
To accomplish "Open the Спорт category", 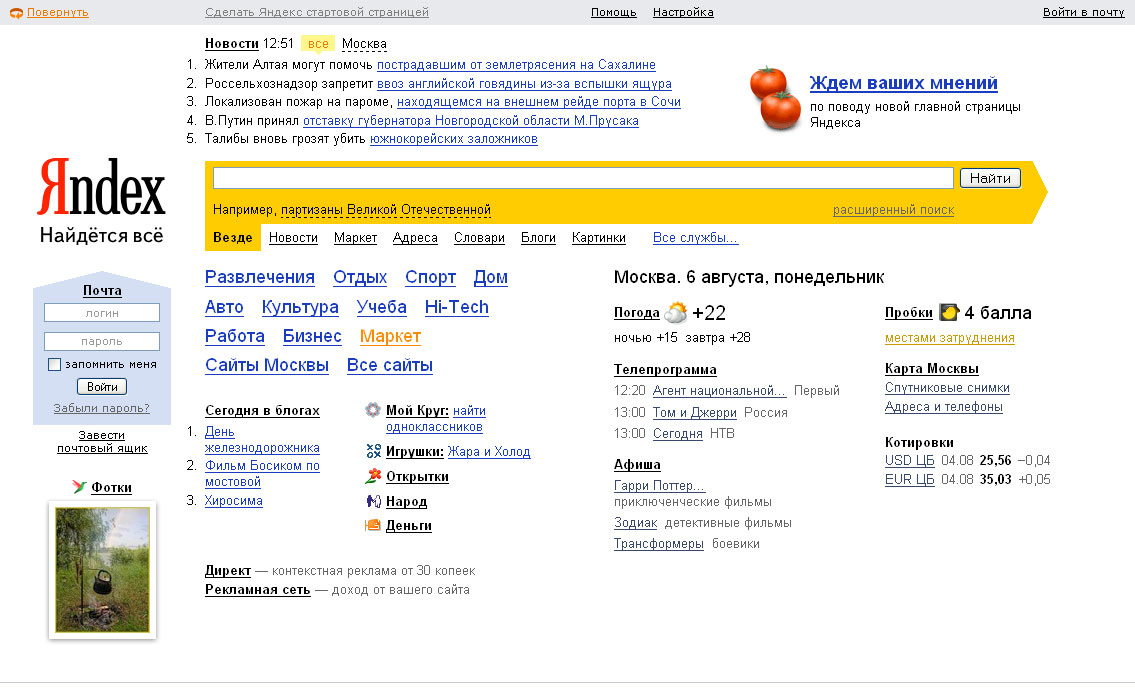I will (431, 277).
